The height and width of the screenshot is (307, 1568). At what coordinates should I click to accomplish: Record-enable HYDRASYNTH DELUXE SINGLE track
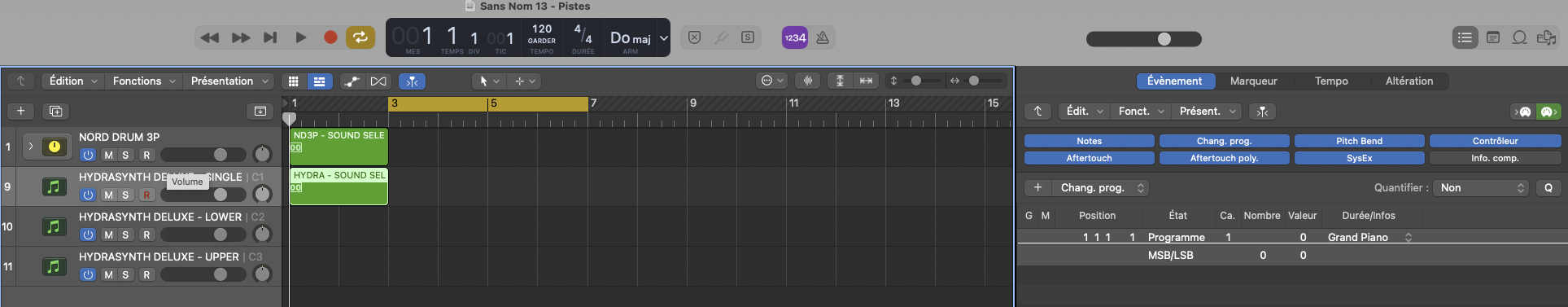point(146,195)
